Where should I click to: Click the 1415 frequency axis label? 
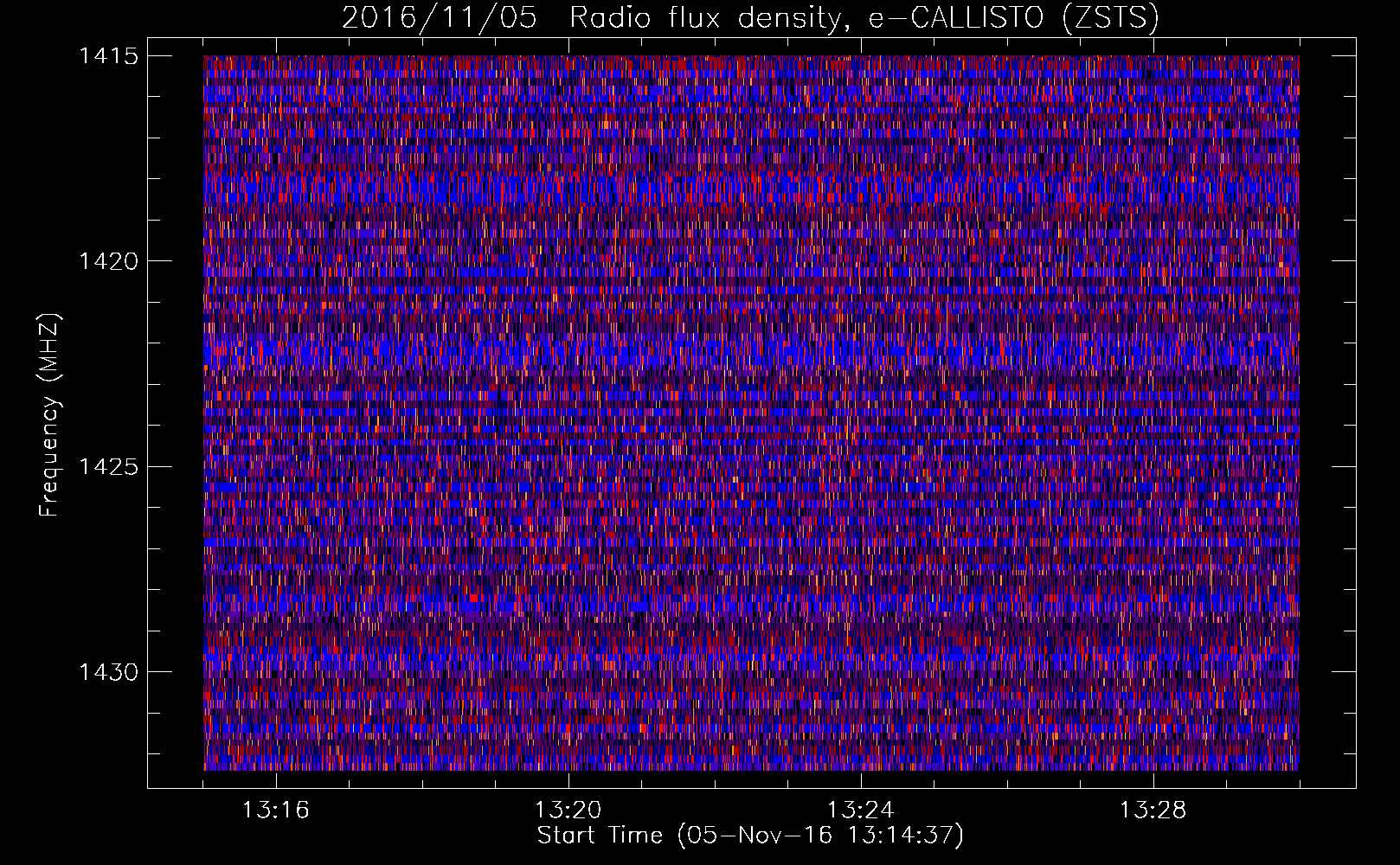pos(108,56)
